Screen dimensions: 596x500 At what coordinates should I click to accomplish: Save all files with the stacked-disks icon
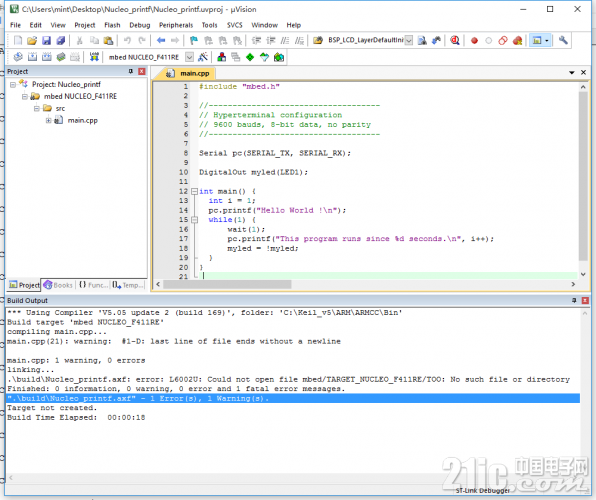[x=61, y=40]
